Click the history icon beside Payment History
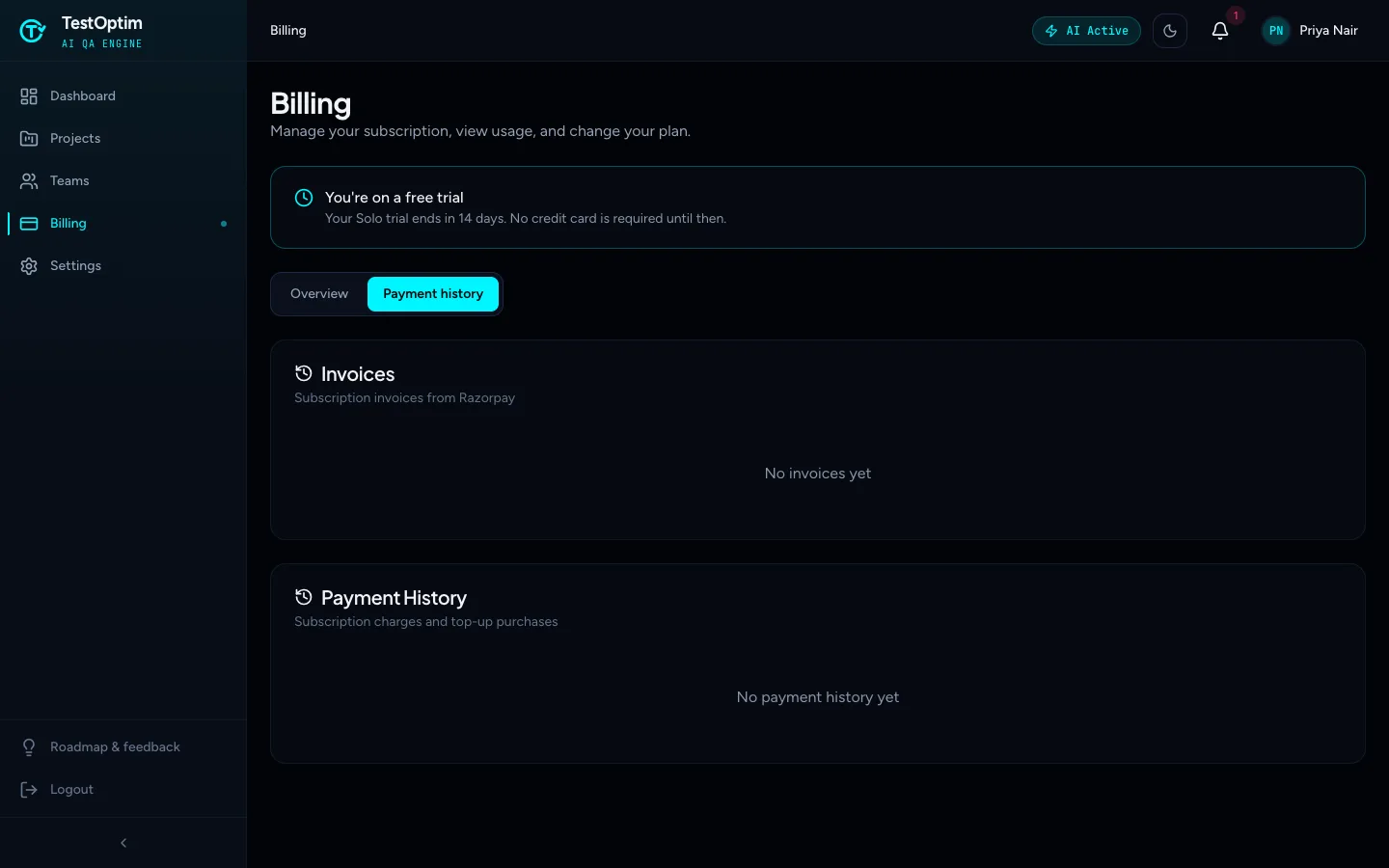 304,597
